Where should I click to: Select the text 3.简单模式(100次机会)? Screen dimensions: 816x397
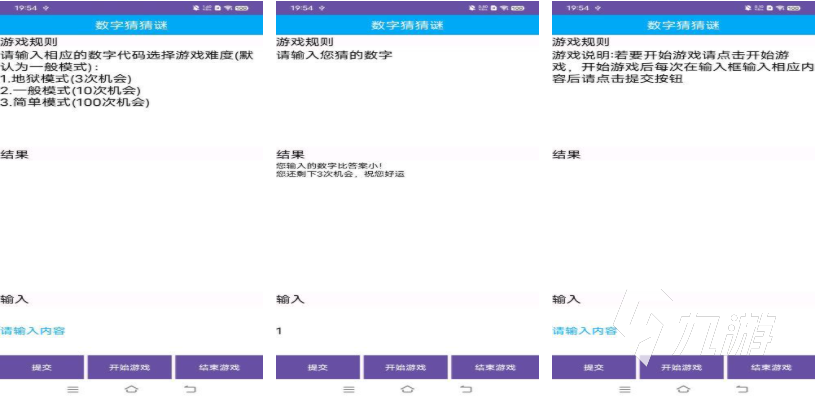click(75, 103)
